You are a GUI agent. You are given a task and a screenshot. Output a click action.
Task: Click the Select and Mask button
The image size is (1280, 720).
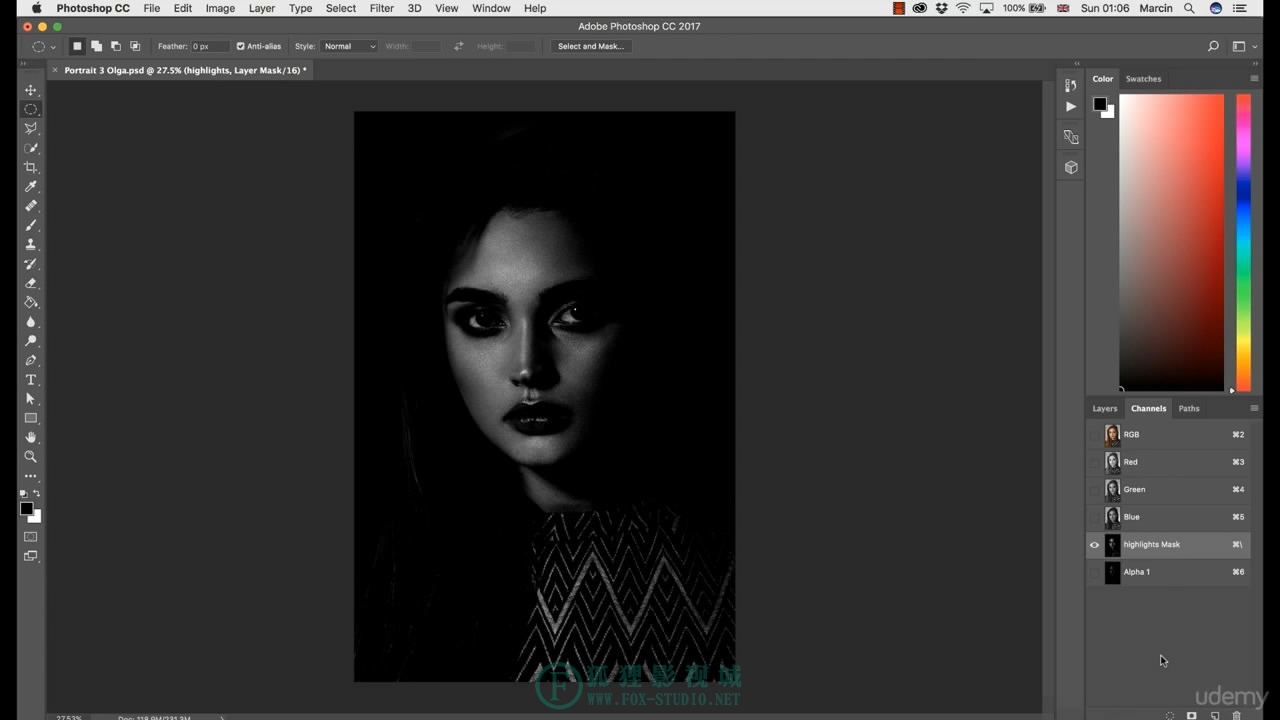click(x=591, y=46)
